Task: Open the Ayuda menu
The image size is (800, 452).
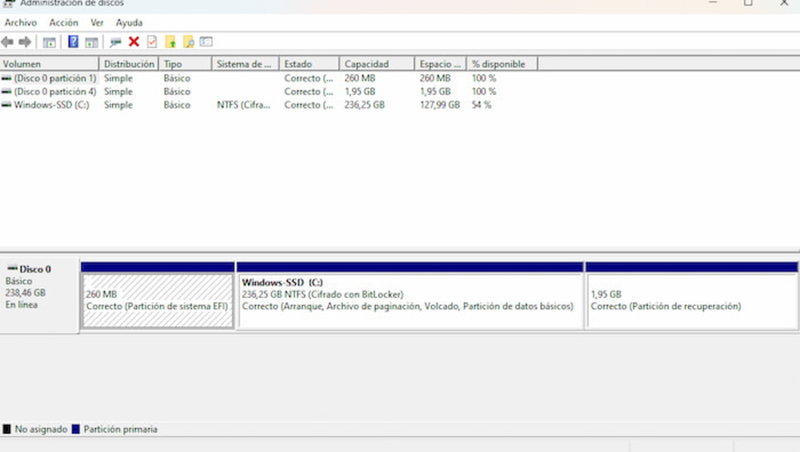Action: 129,22
